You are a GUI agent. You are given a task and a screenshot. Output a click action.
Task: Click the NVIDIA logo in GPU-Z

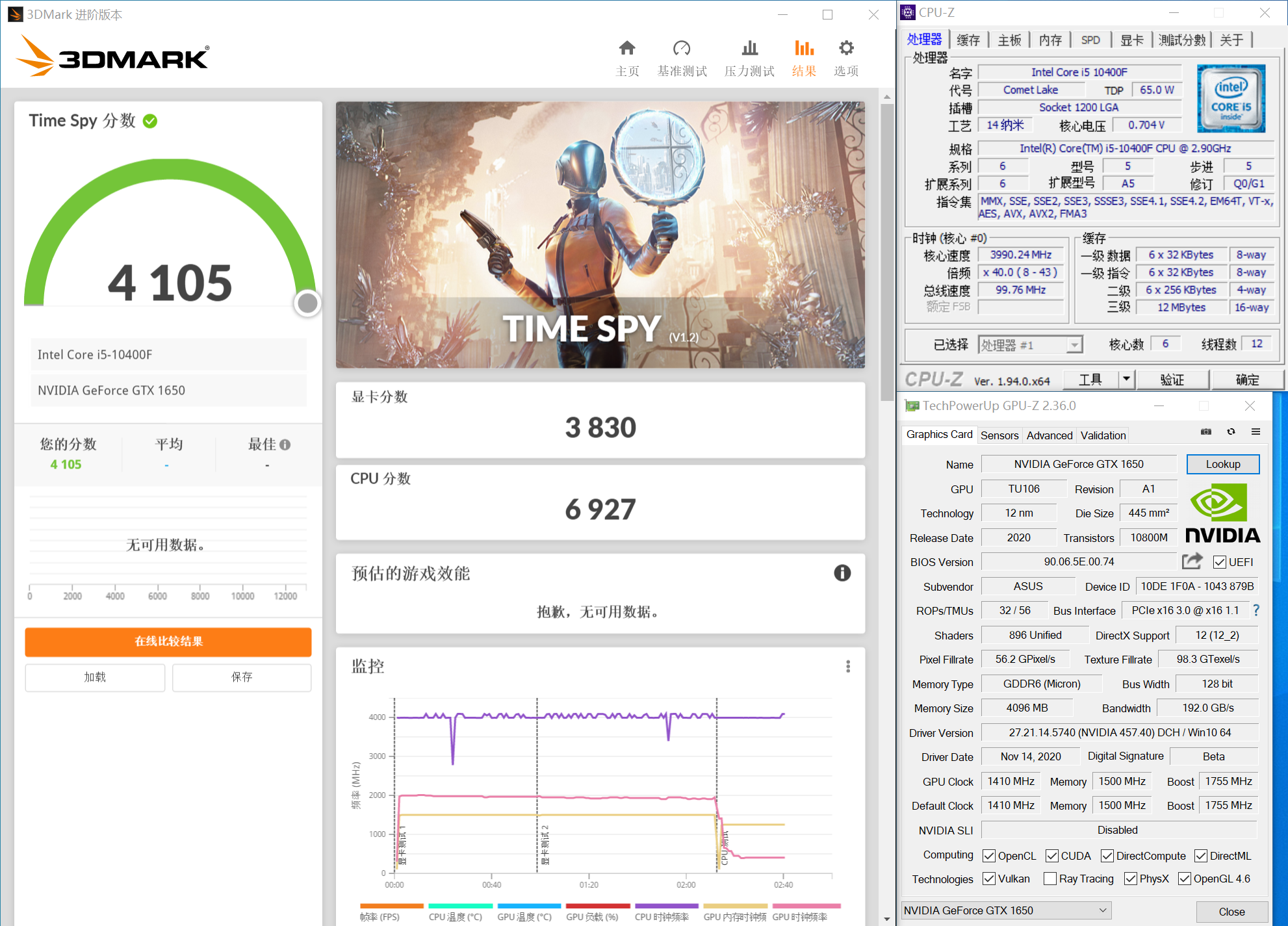click(x=1222, y=513)
